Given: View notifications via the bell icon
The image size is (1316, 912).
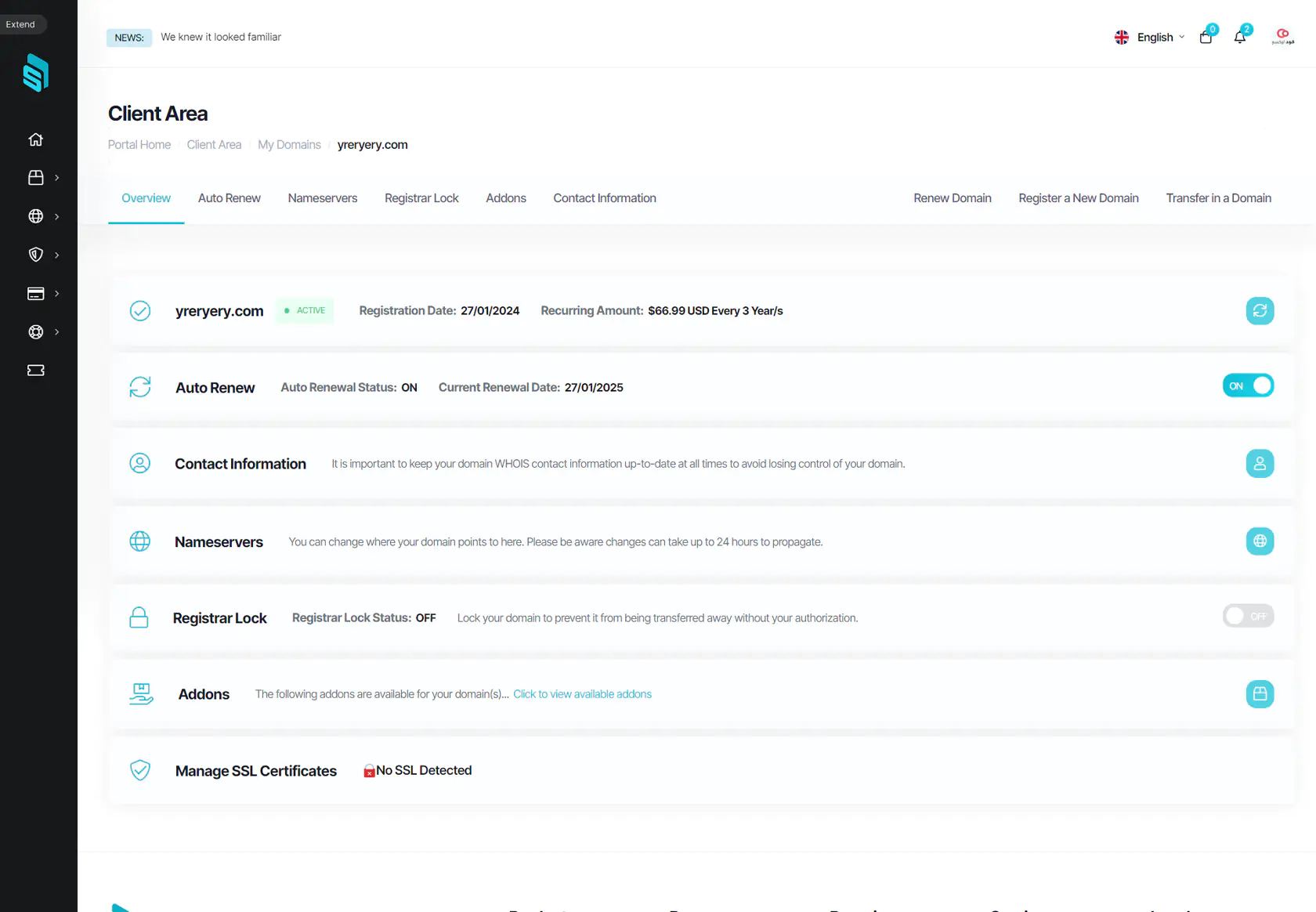Looking at the screenshot, I should 1239,37.
